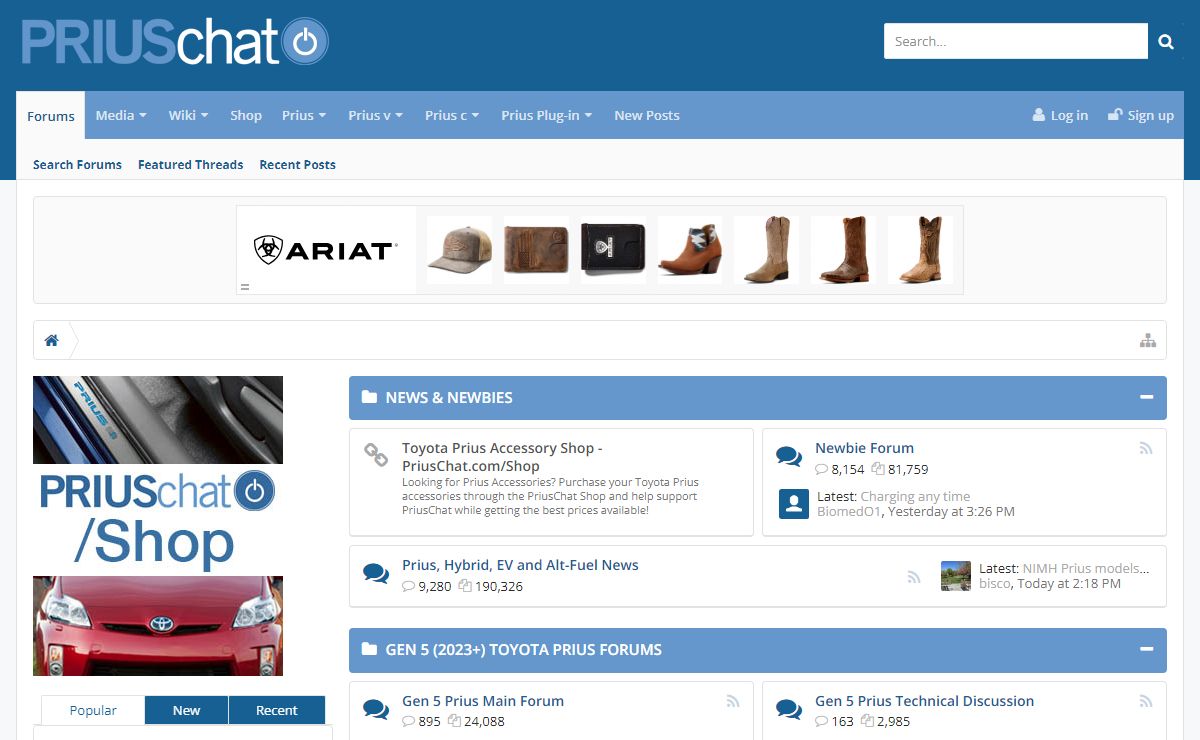Open Gen 5 Prius Technical Discussion forum

924,701
